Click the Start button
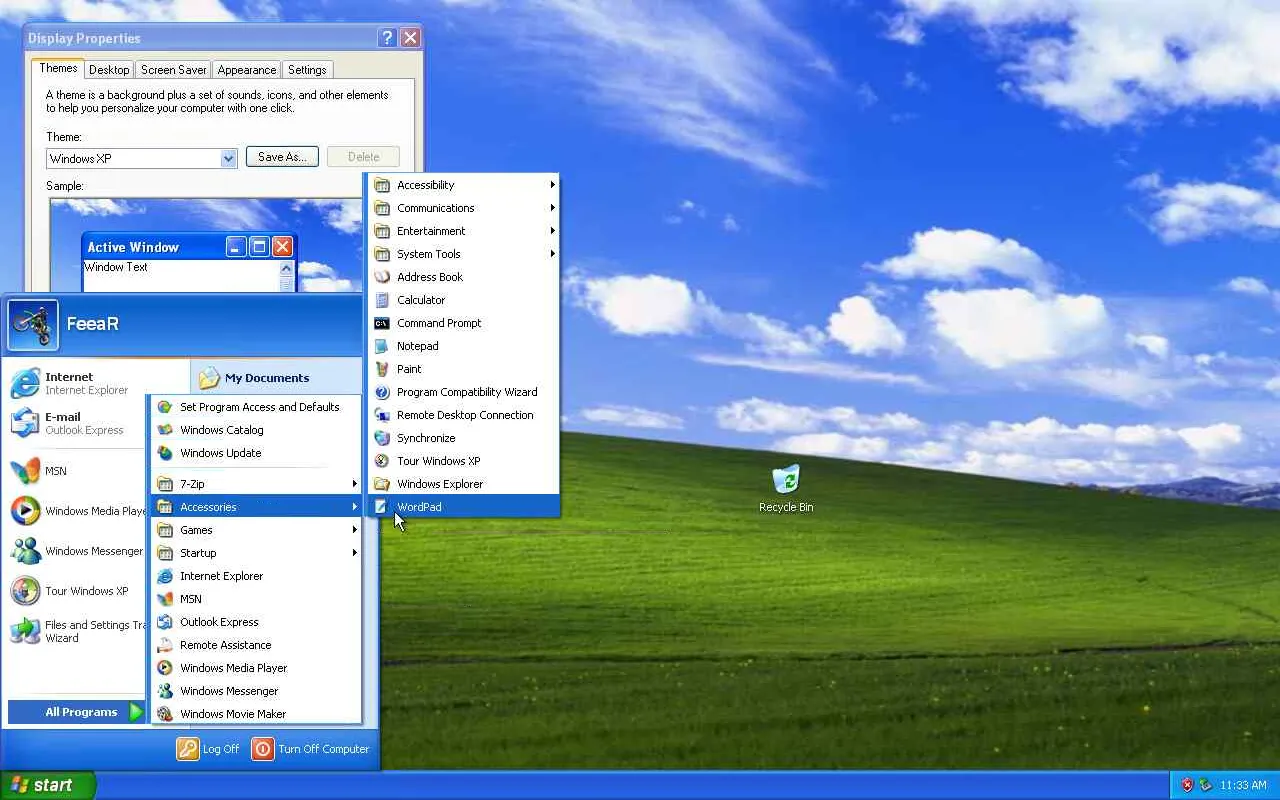 tap(47, 785)
